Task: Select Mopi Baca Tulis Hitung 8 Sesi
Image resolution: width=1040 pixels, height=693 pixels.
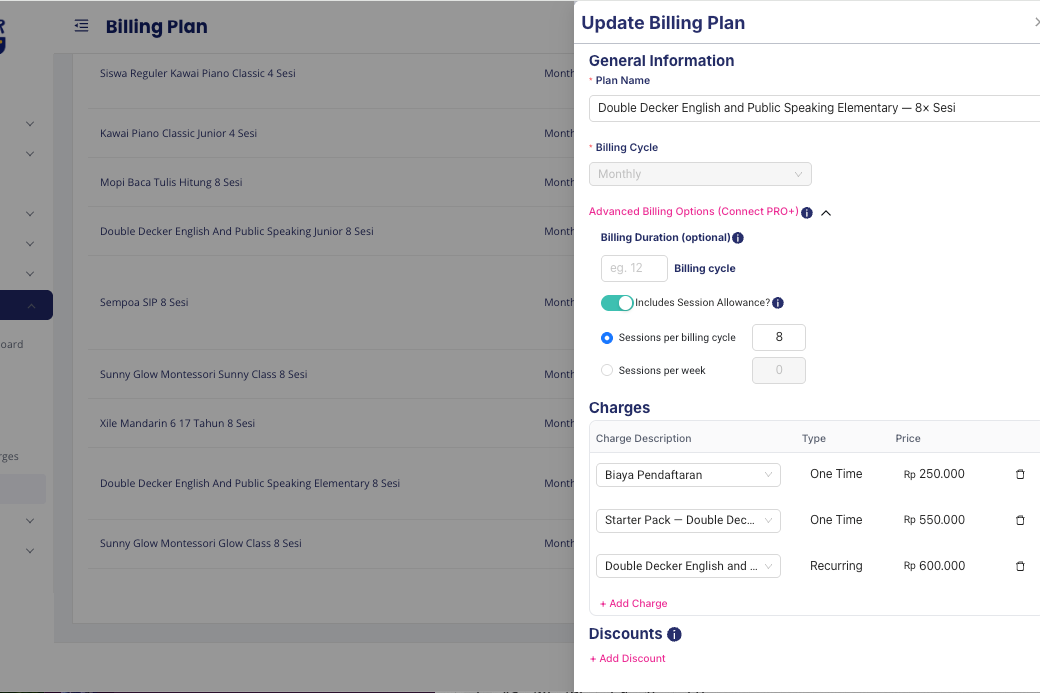Action: tap(171, 182)
